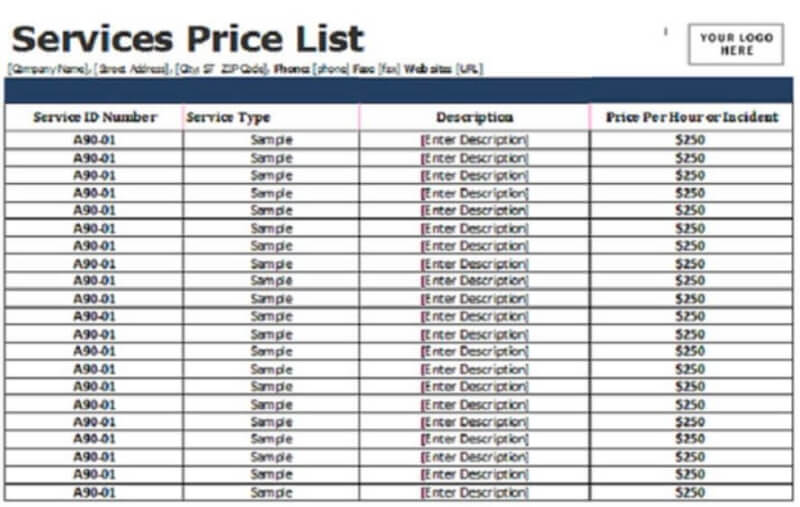The width and height of the screenshot is (800, 507).
Task: Click the last row [Enter Description] cell
Action: [474, 492]
